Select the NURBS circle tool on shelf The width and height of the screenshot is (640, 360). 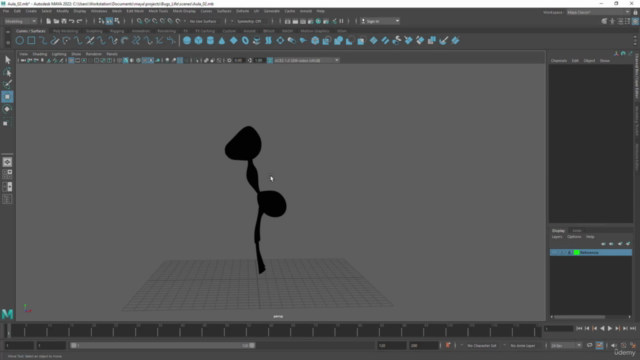[x=19, y=40]
